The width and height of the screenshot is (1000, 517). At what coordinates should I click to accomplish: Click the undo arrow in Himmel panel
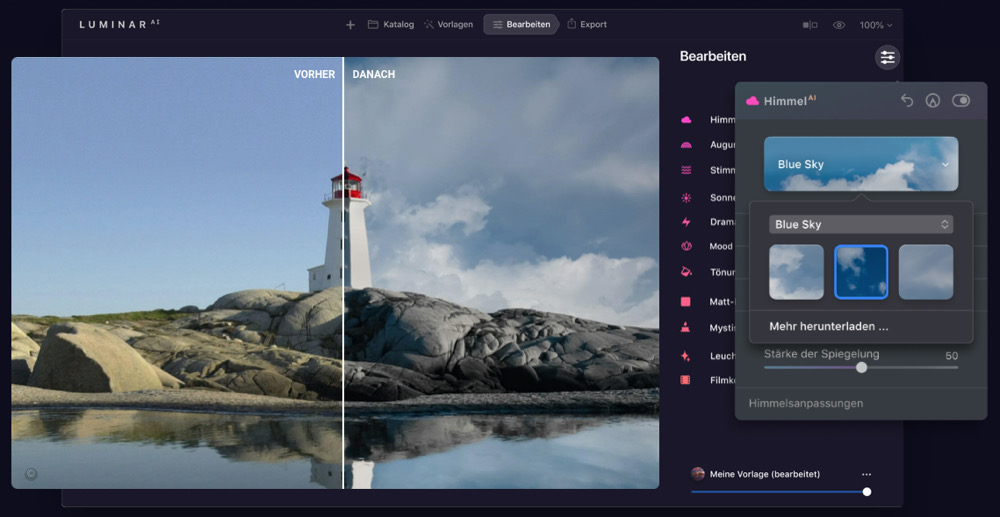[x=907, y=101]
